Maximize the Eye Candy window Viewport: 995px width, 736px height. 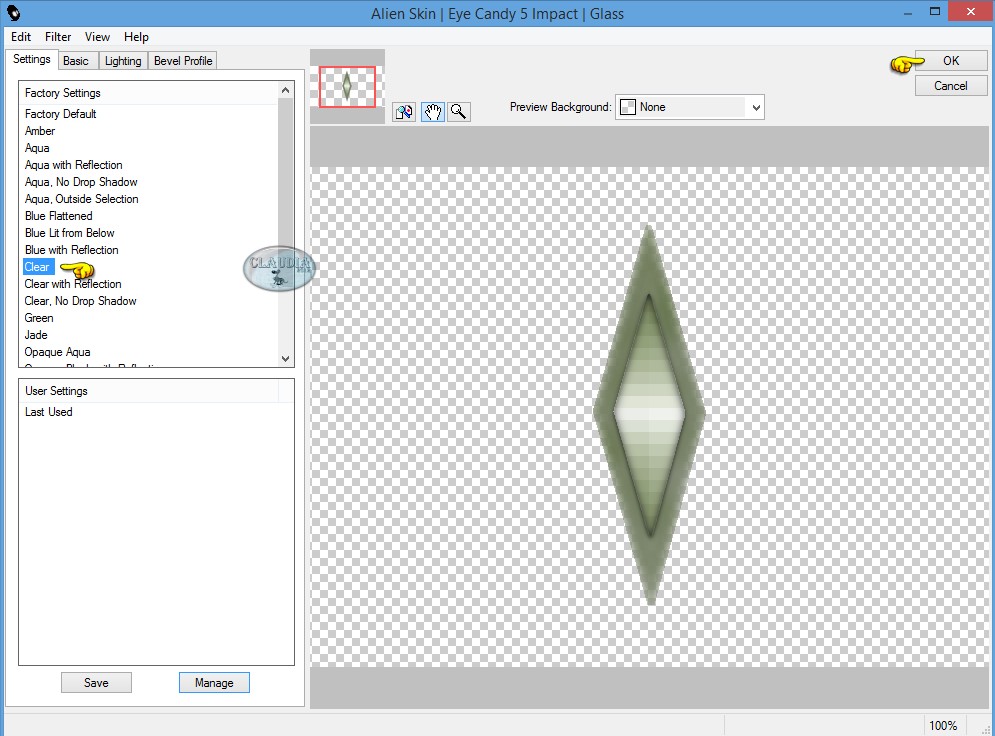[935, 11]
